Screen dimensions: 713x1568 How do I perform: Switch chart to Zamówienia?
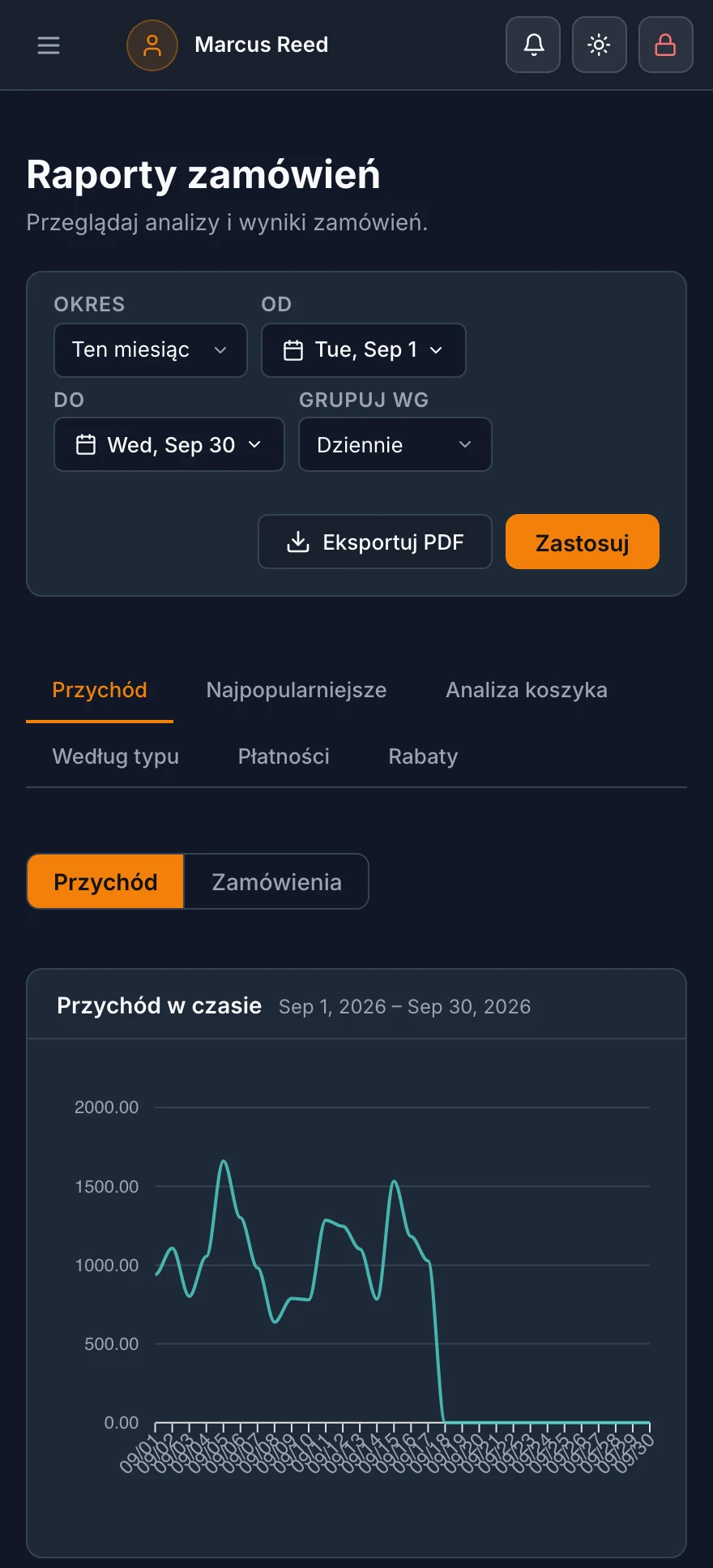pyautogui.click(x=276, y=881)
